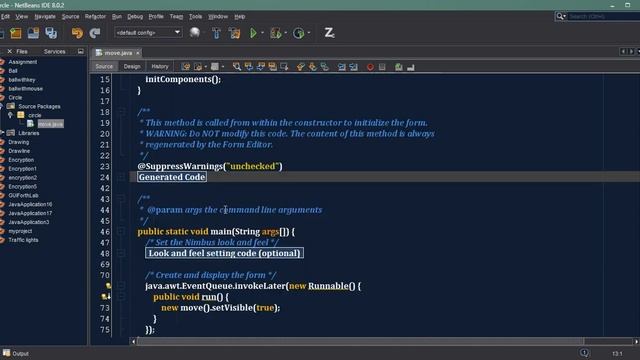
Task: Click the scroll documents left arrow button
Action: point(623,51)
